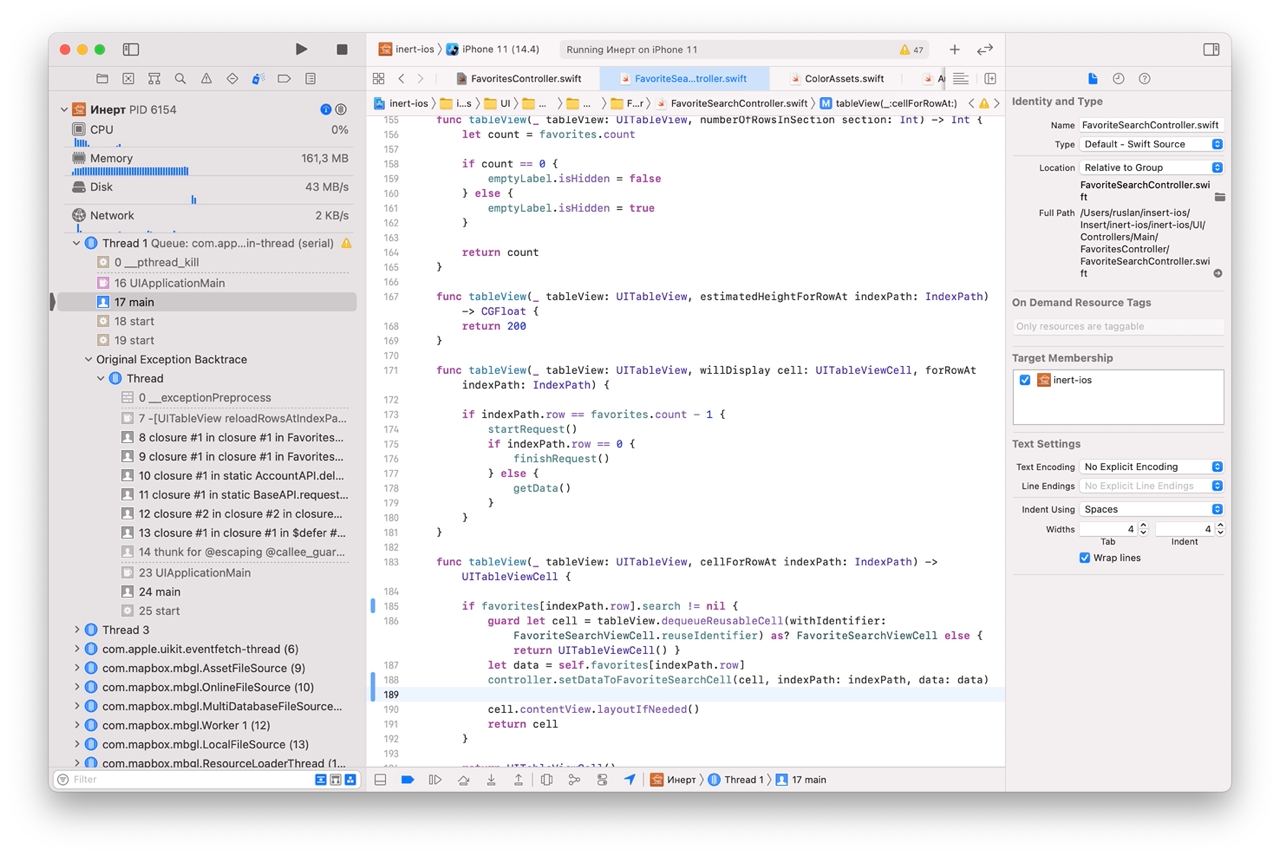The width and height of the screenshot is (1280, 856).
Task: Uncheck the Wrap lines checkbox
Action: tap(1084, 558)
